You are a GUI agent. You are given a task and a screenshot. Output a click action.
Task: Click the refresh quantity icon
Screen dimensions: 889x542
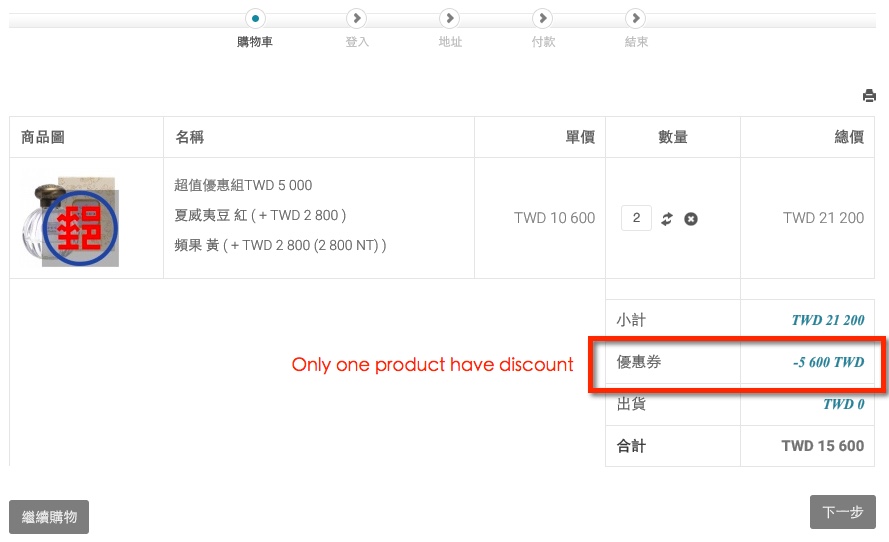tap(667, 218)
